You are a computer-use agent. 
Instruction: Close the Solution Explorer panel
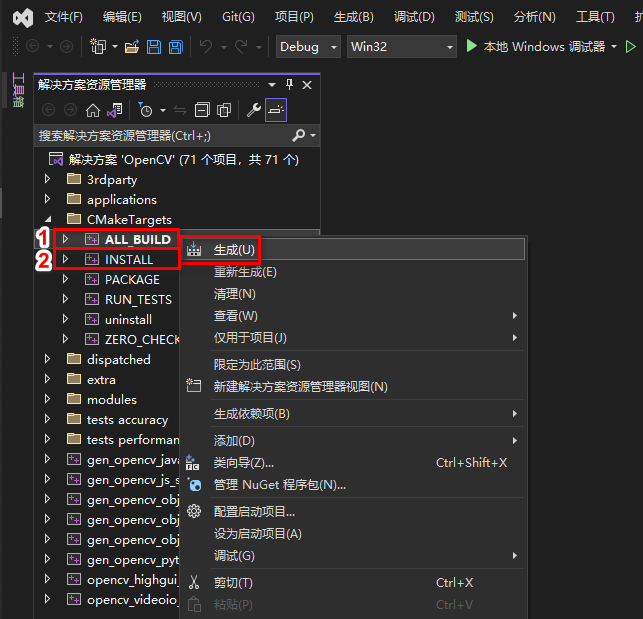307,85
